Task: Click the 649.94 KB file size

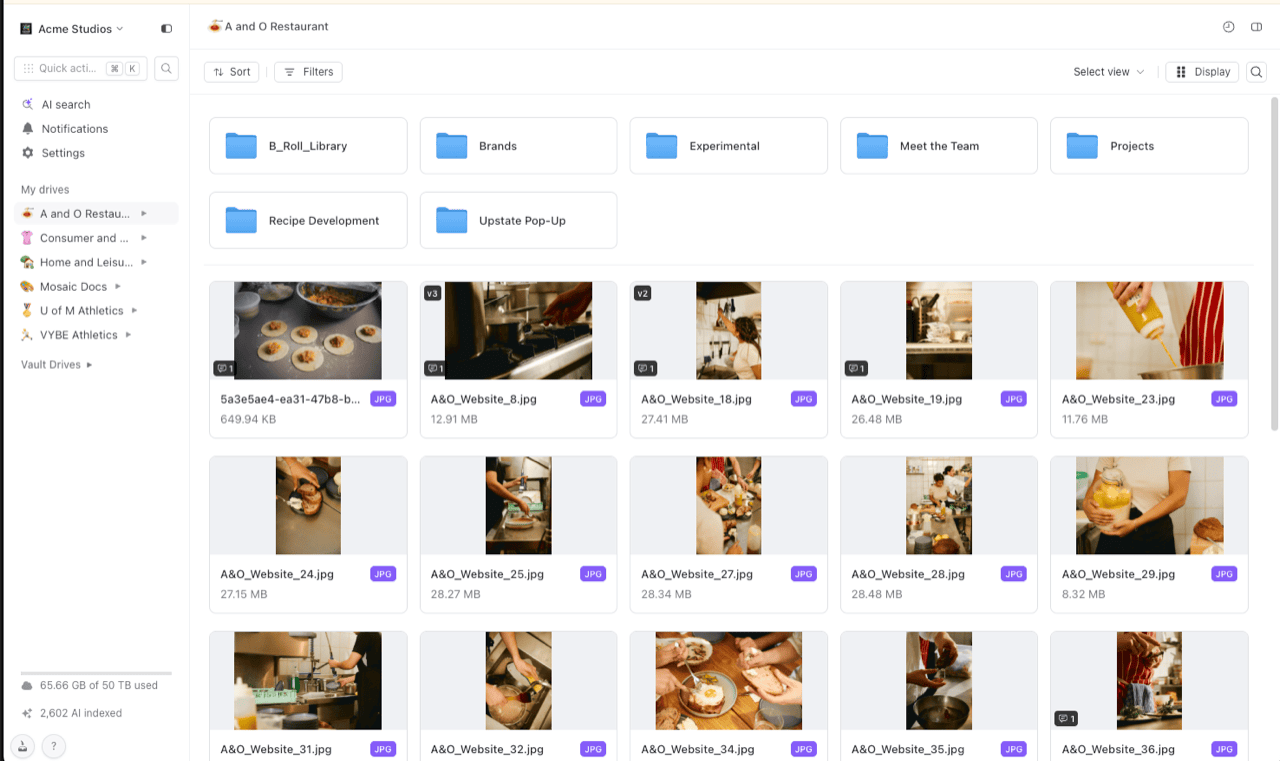Action: 248,419
